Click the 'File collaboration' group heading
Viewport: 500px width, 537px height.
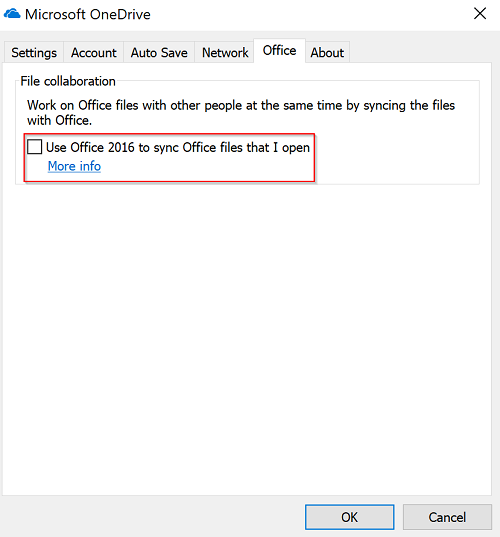point(68,81)
